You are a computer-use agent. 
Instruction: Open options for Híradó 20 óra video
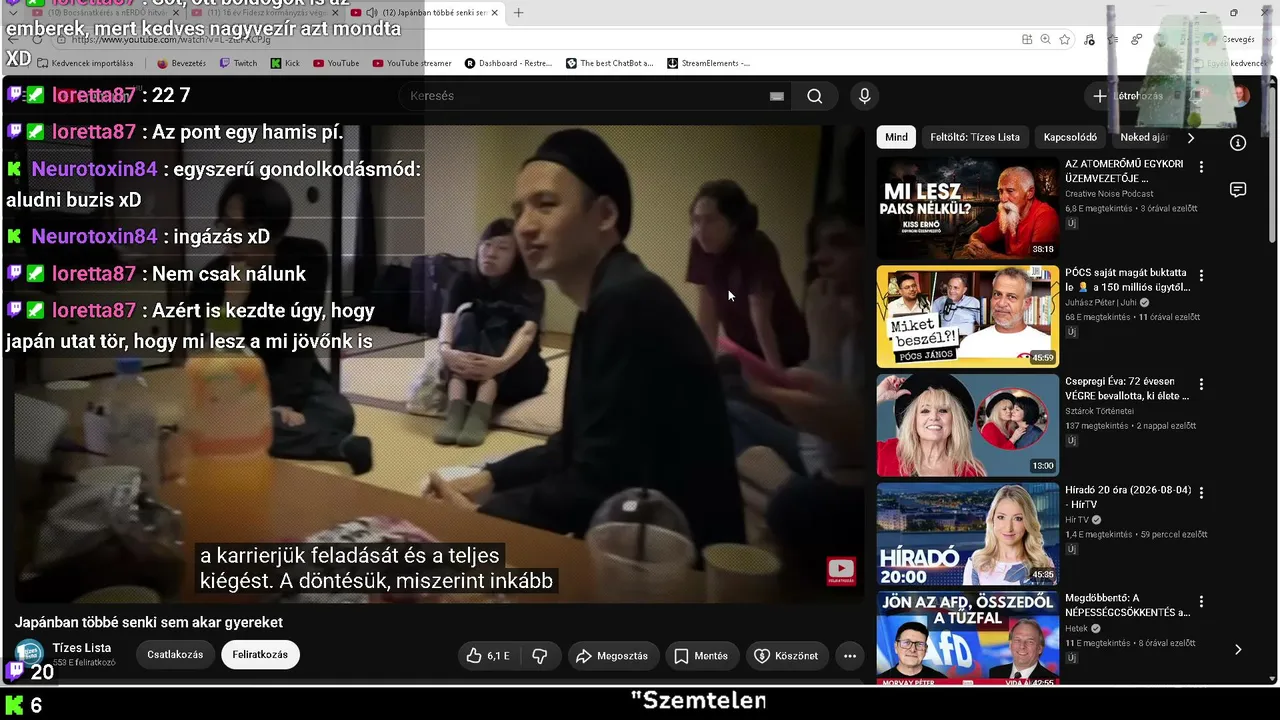tap(1202, 493)
